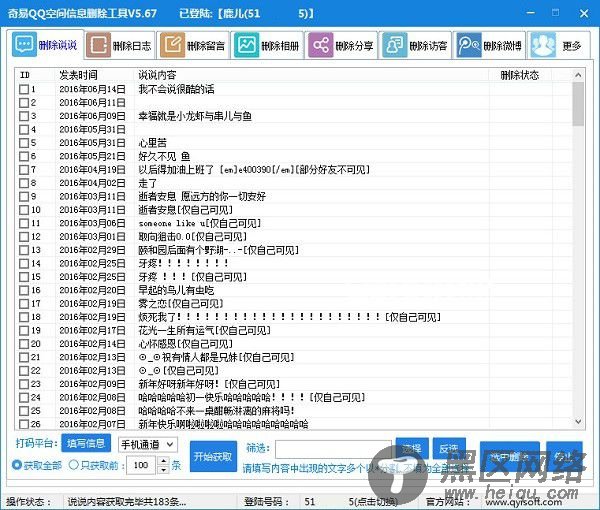This screenshot has height=510, width=600.
Task: Tick checkbox of row 3 幸福就是小龙虾
Action: point(24,116)
